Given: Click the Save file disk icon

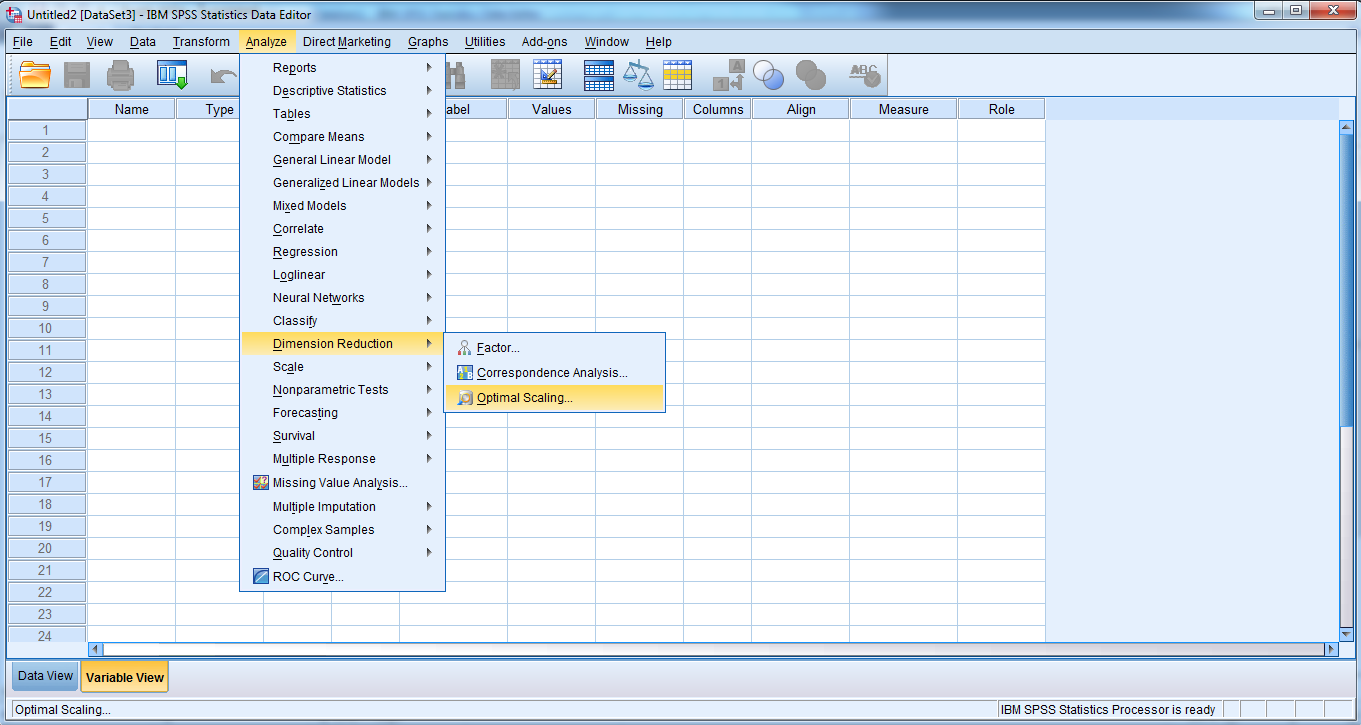Looking at the screenshot, I should pyautogui.click(x=78, y=75).
